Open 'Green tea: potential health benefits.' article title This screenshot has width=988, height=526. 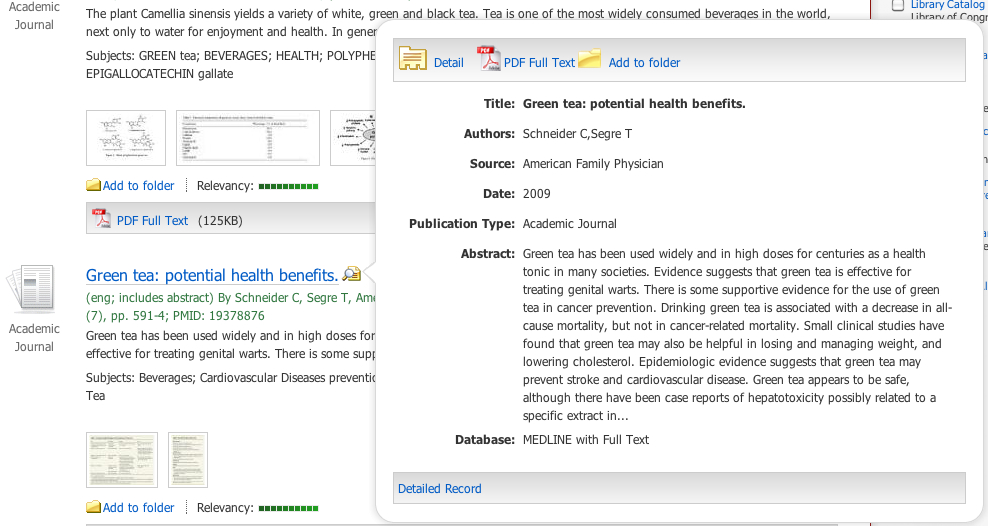click(x=212, y=275)
